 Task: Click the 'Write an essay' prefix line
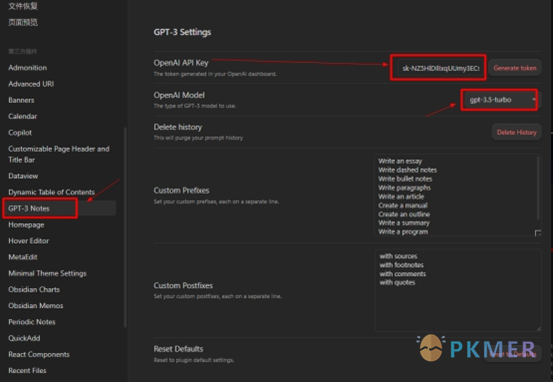[400, 161]
